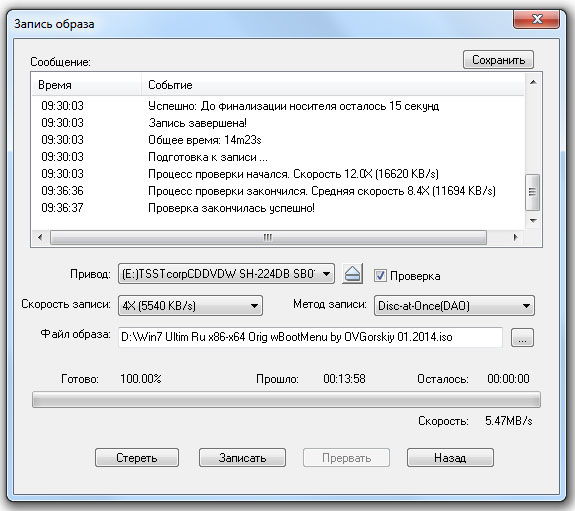
Task: Click the horizontal scrollbar right arrow
Action: tap(515, 237)
